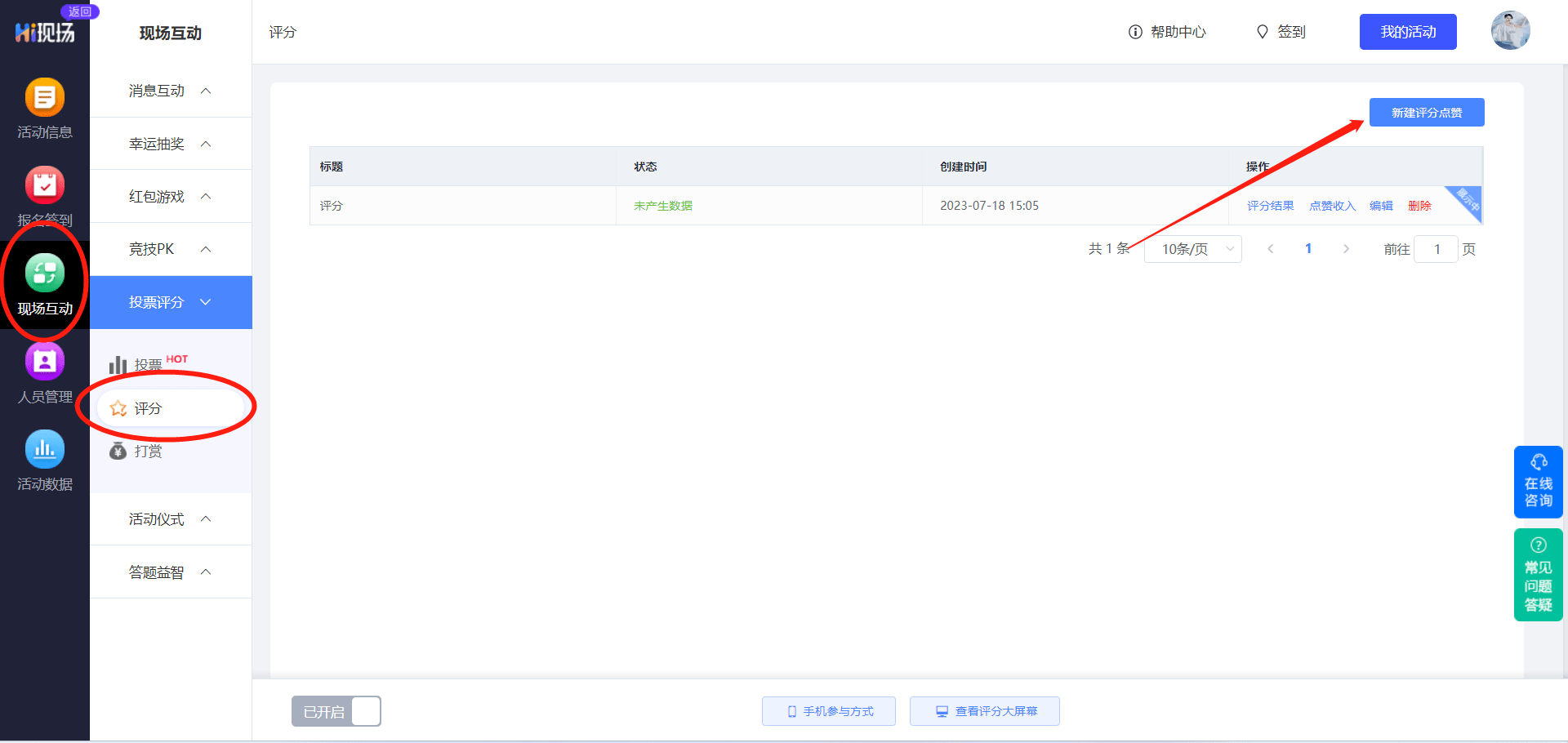Click the user avatar picture
The image size is (1568, 743).
(x=1510, y=31)
